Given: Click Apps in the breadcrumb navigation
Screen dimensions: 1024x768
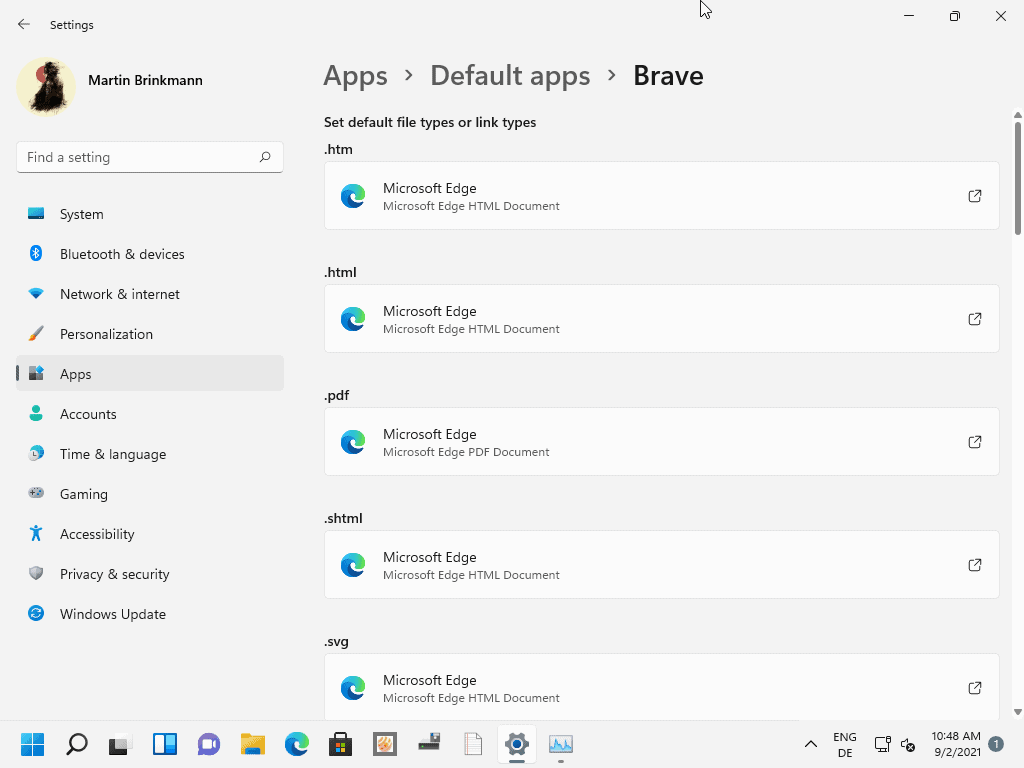Looking at the screenshot, I should 355,76.
